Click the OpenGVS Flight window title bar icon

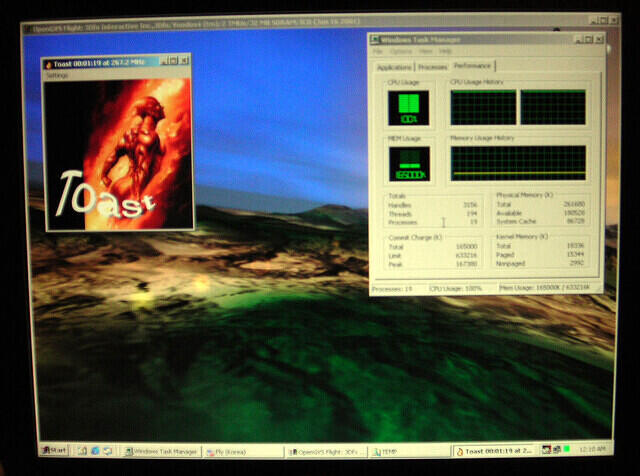[x=28, y=29]
